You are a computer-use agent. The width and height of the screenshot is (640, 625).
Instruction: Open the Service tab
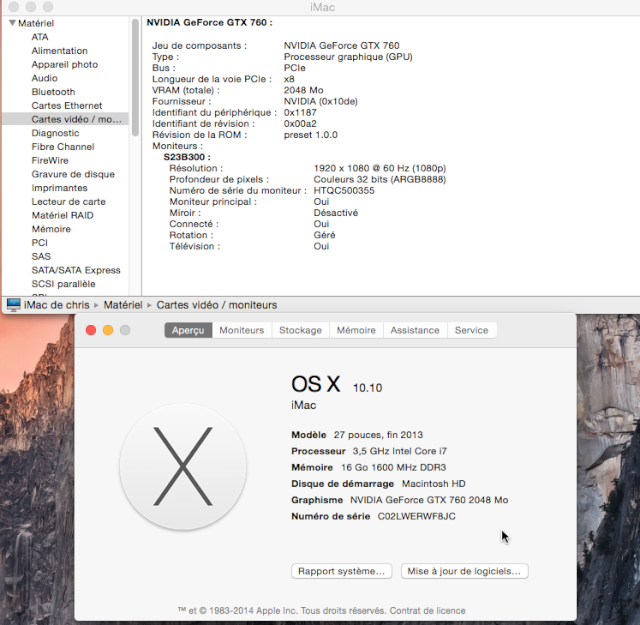coord(471,330)
